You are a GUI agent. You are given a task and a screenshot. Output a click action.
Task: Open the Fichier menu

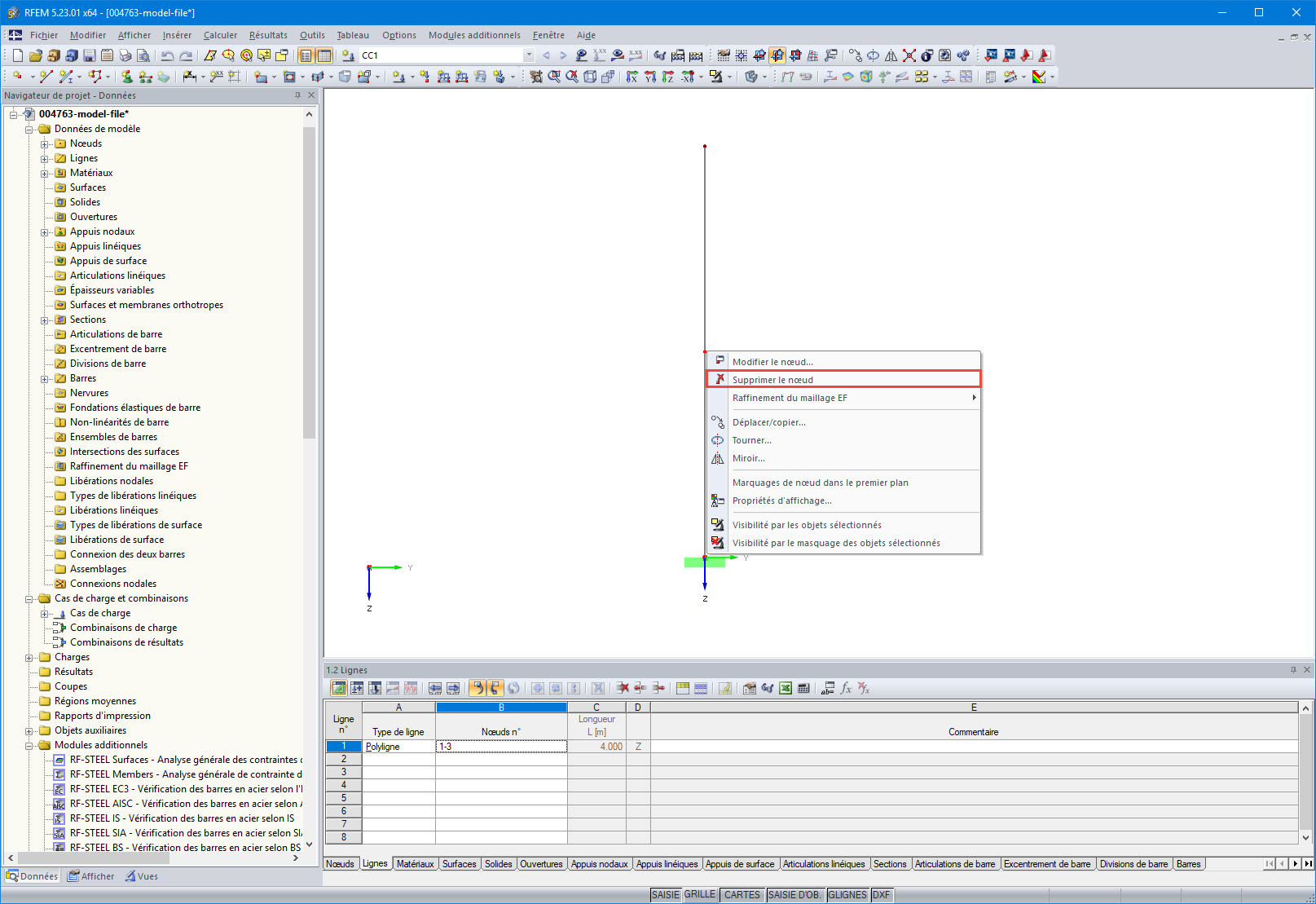tap(44, 35)
